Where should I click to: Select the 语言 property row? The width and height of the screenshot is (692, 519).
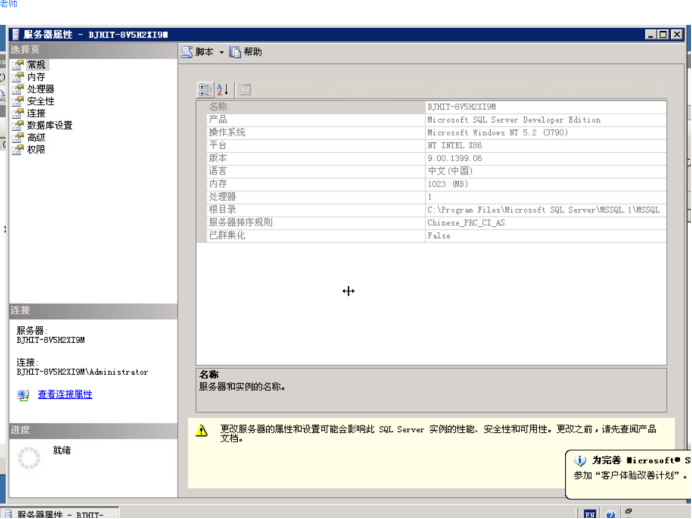(x=431, y=171)
